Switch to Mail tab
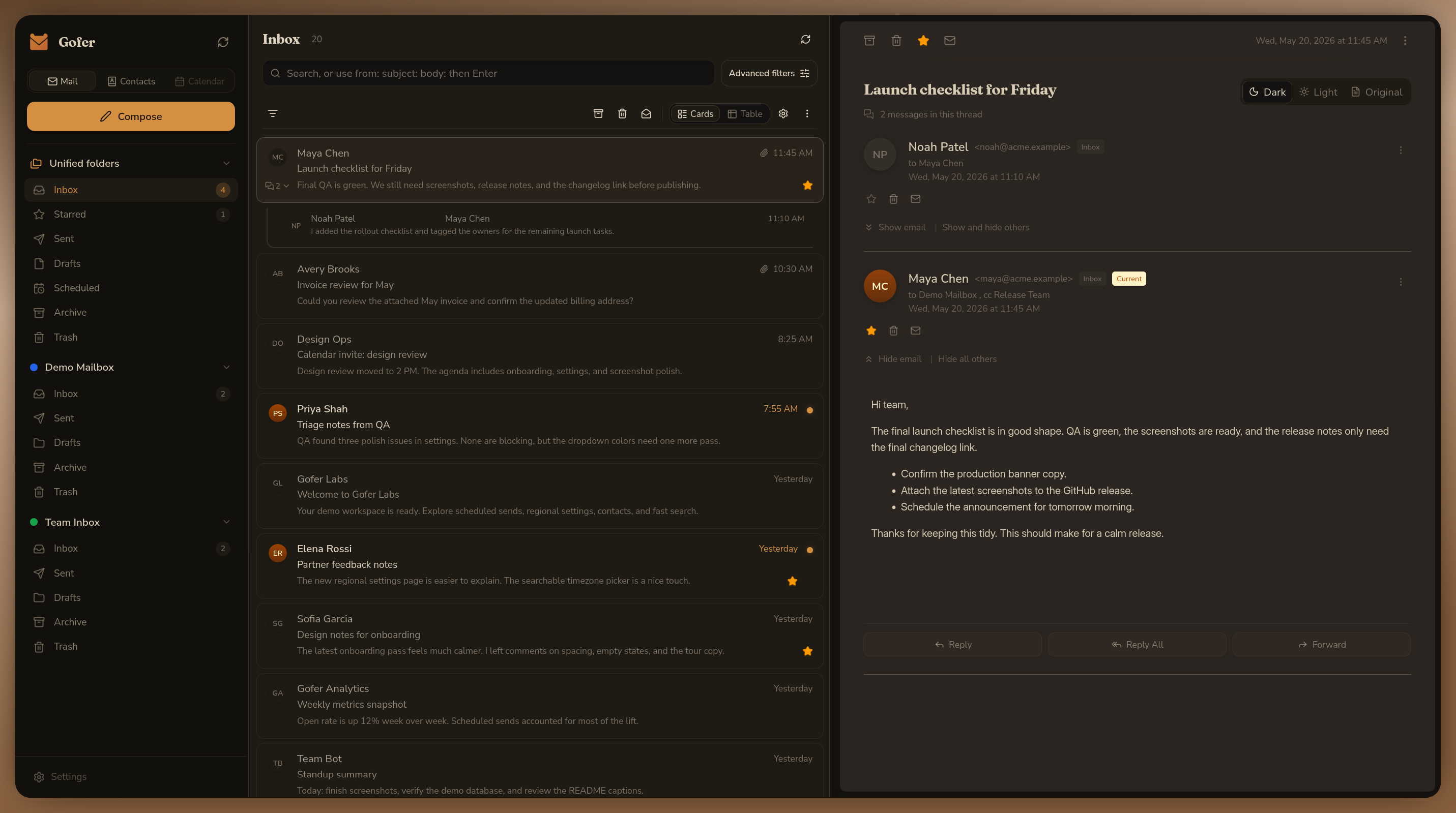Viewport: 1456px width, 813px height. pos(62,81)
